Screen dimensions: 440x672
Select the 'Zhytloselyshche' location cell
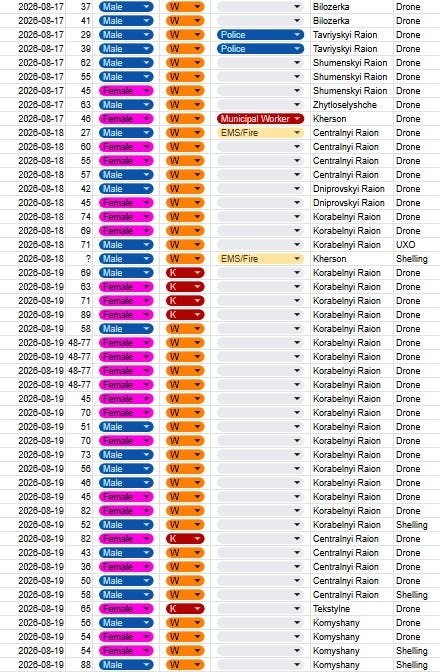(x=352, y=105)
